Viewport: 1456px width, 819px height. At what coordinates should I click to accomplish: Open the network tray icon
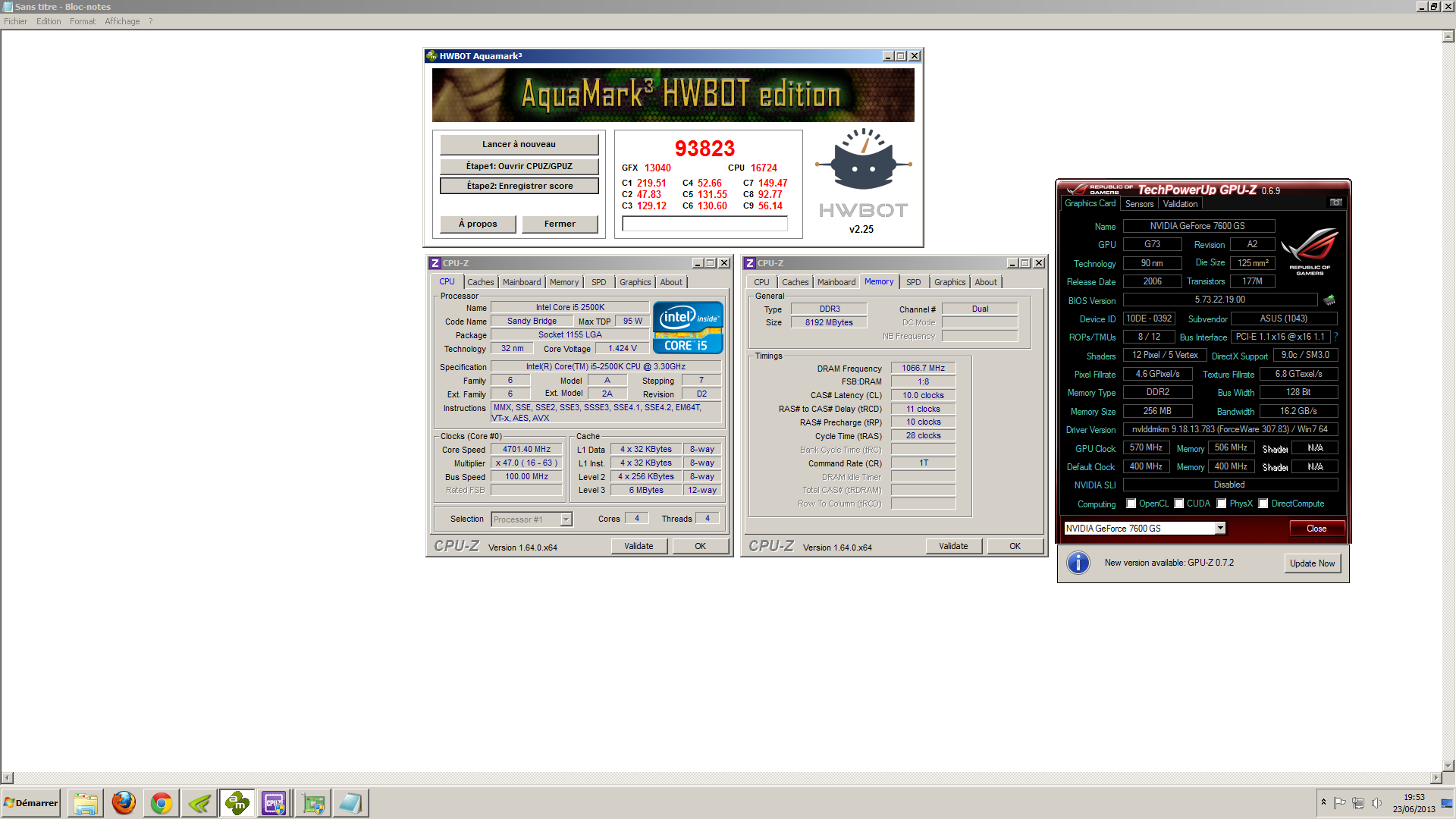point(1358,802)
